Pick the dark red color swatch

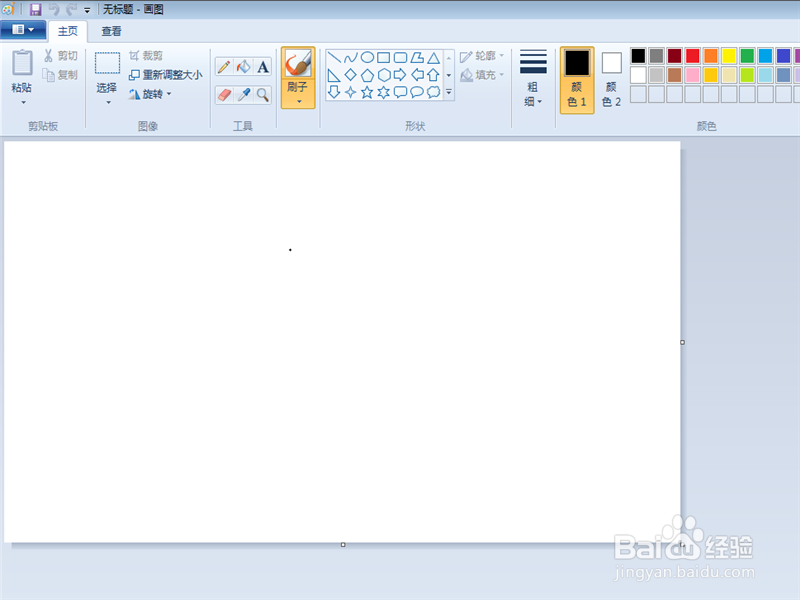pyautogui.click(x=674, y=56)
